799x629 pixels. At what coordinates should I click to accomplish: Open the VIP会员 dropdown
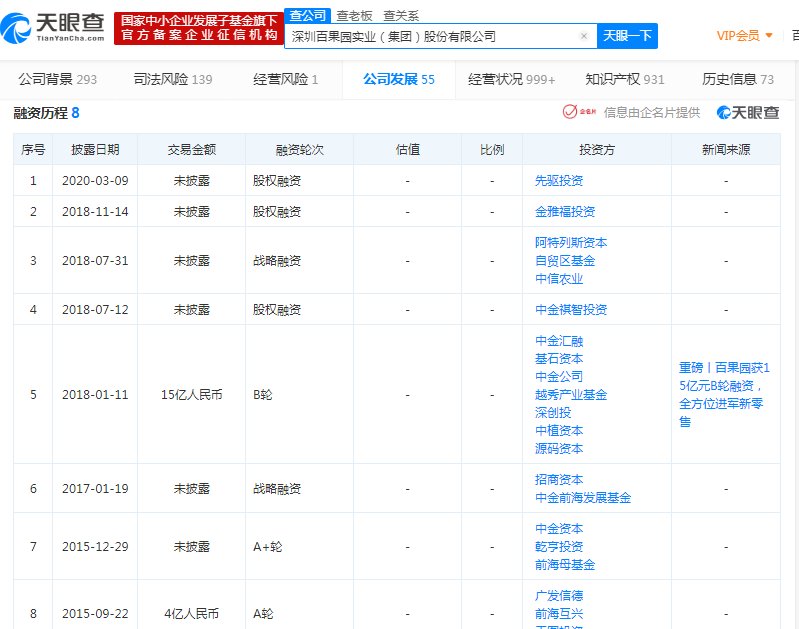(744, 36)
